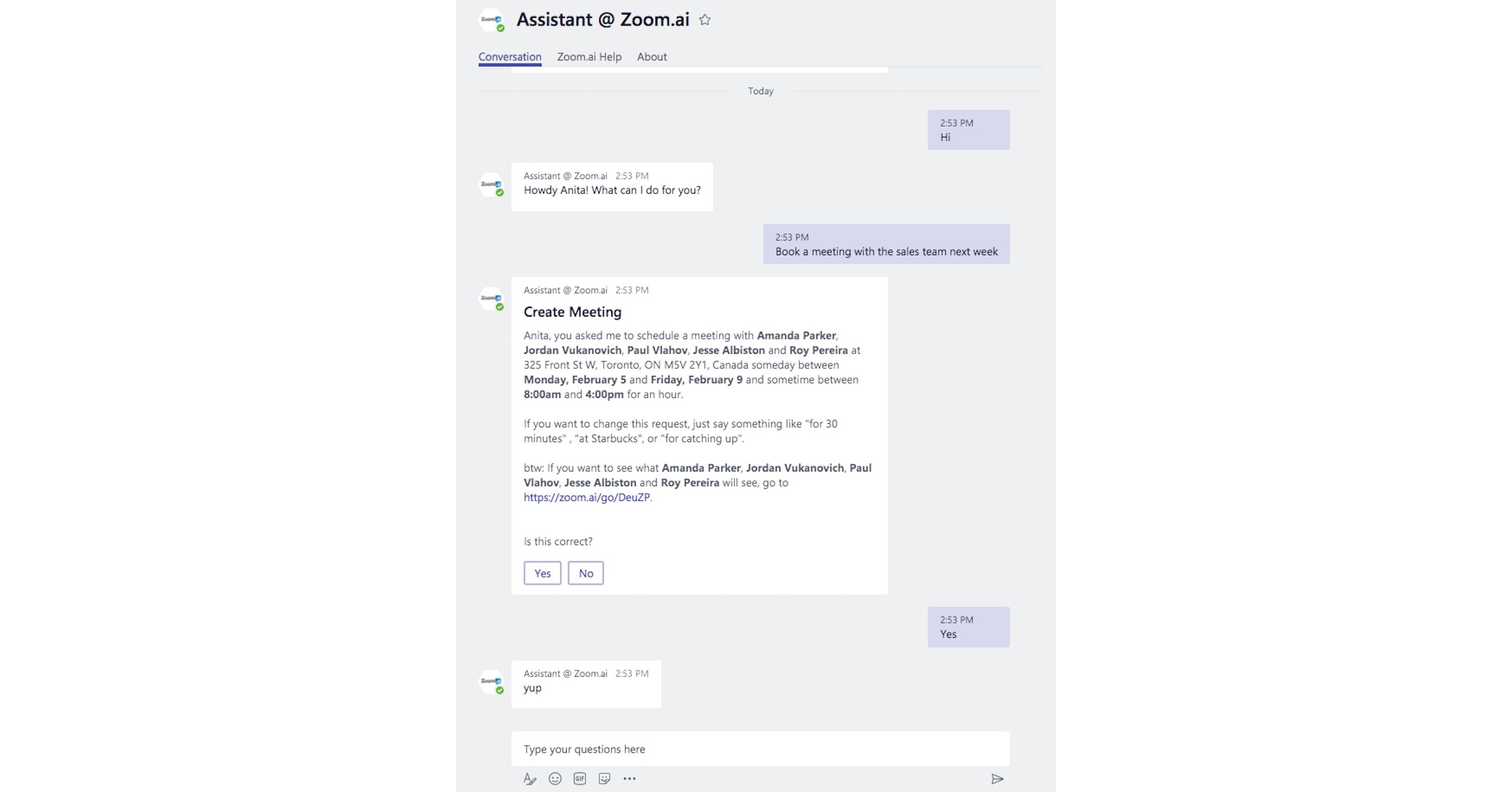1512x792 pixels.
Task: Click the Zoom.ai avatar beside the Create Meeting card
Action: (x=492, y=299)
